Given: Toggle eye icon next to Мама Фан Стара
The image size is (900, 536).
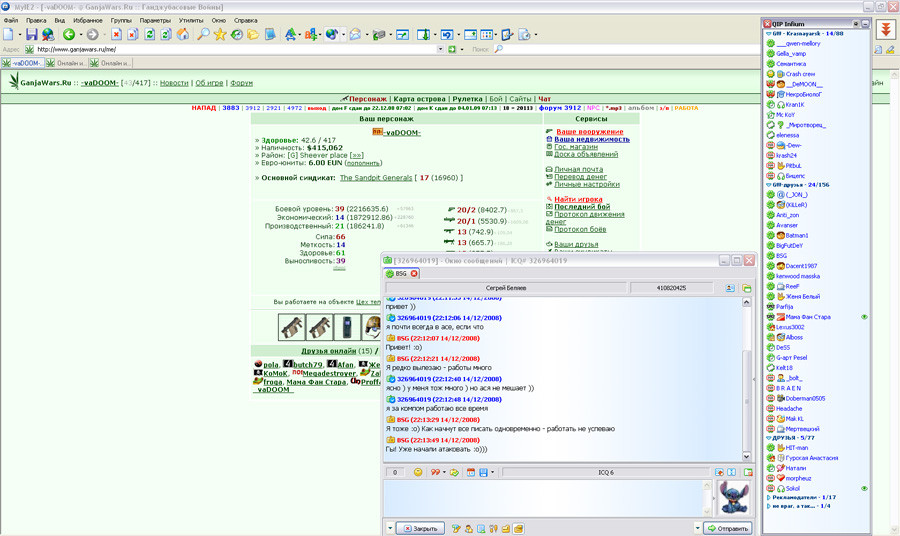Looking at the screenshot, I should tap(864, 317).
